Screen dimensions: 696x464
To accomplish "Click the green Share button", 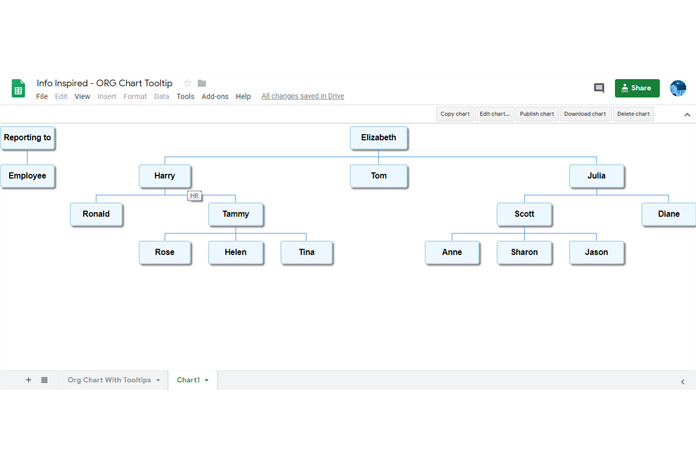I will tap(637, 88).
